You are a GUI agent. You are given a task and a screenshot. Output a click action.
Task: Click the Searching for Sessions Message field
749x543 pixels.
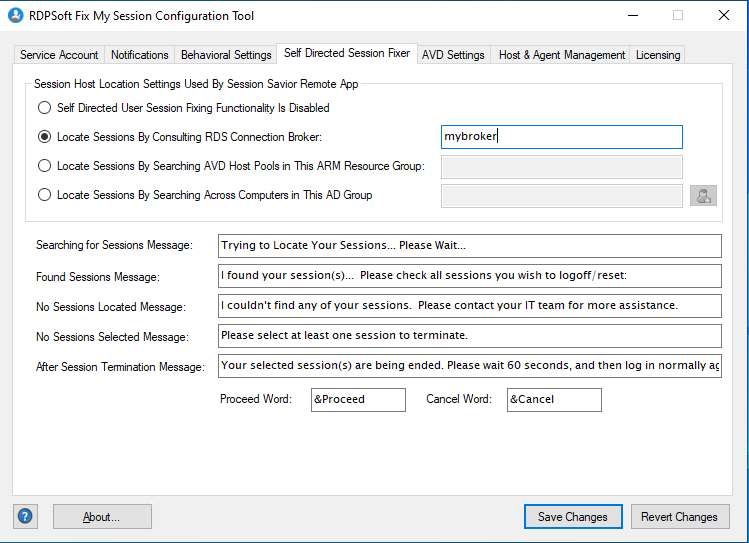(x=469, y=246)
